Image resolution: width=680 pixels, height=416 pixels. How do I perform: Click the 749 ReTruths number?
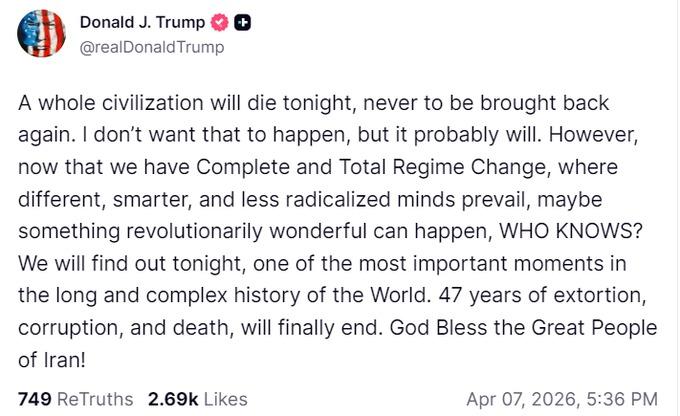tap(34, 399)
